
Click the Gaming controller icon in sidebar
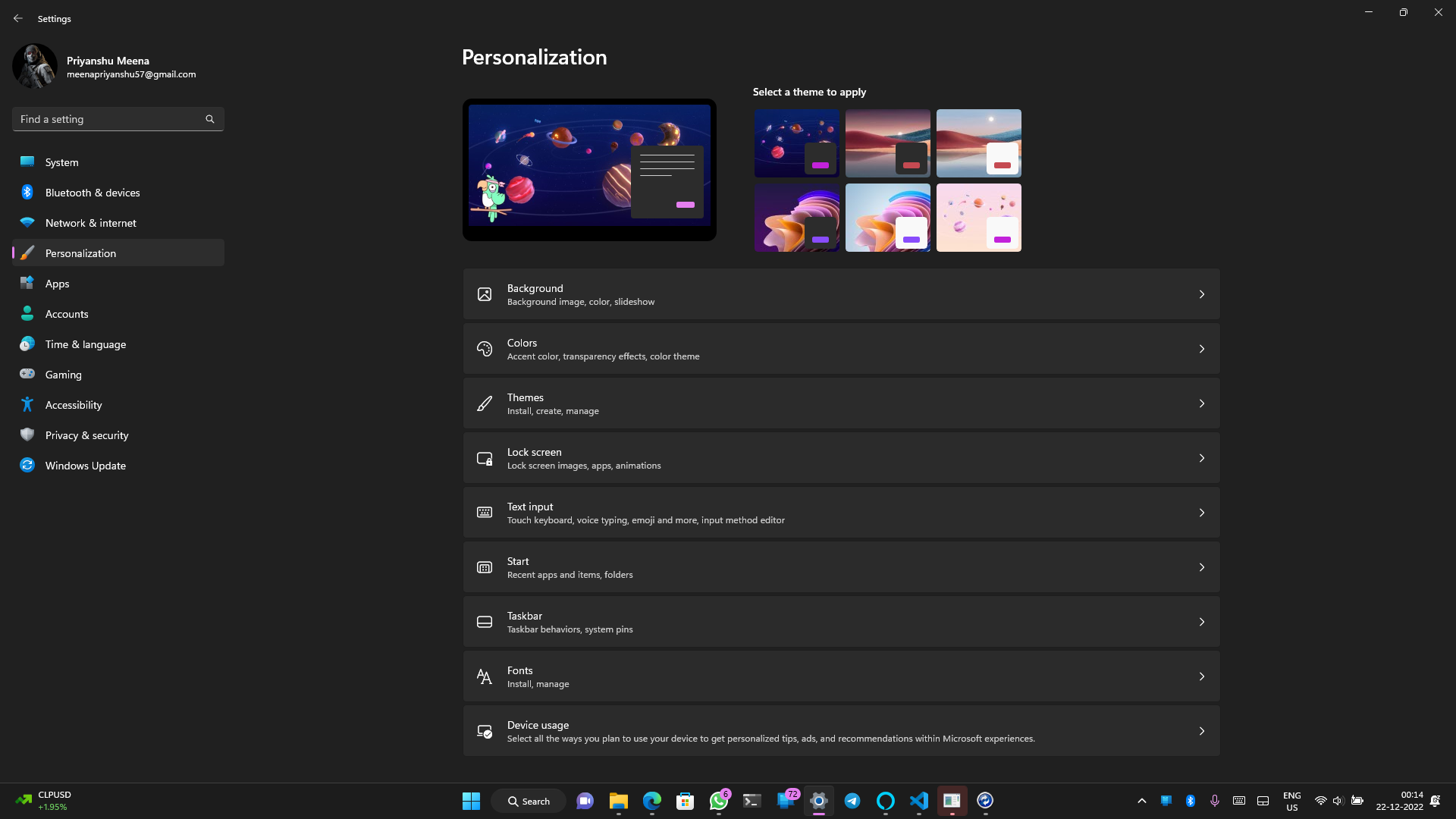click(27, 374)
